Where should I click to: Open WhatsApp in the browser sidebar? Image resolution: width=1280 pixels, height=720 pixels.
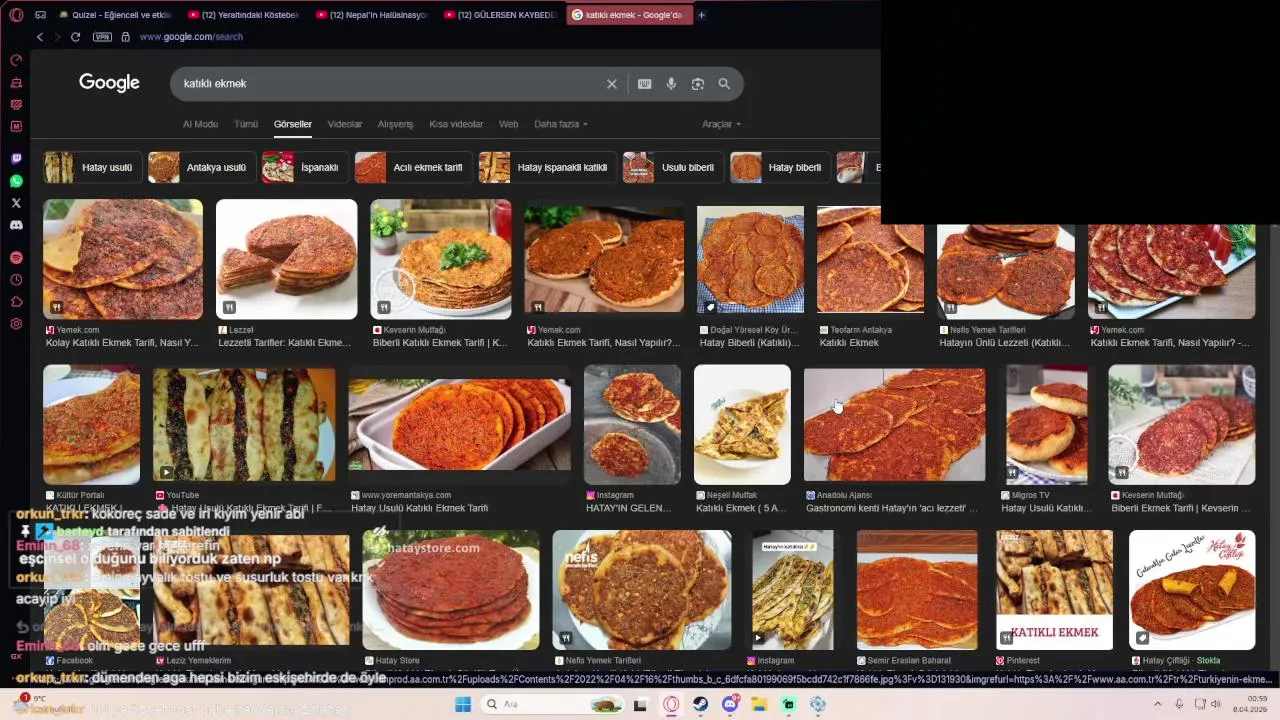coord(16,181)
